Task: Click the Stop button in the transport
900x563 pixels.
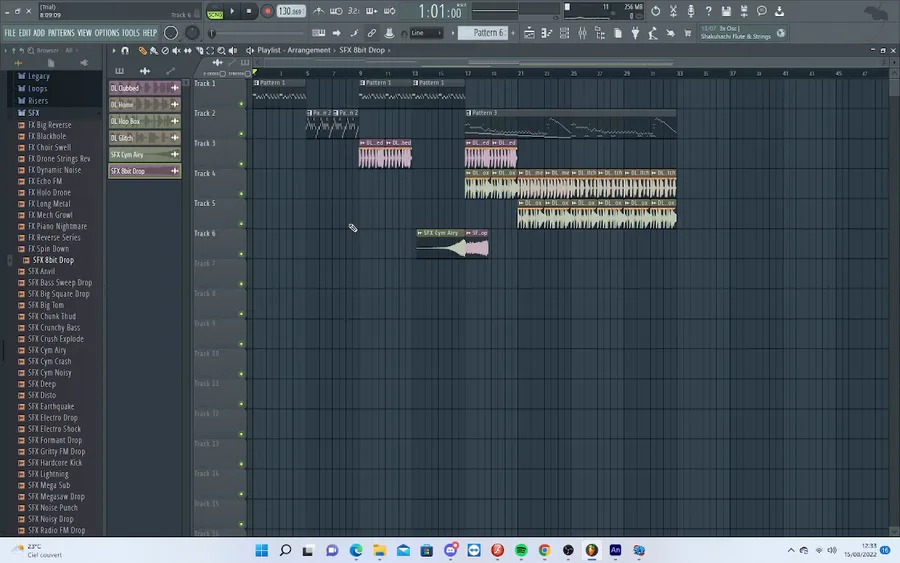Action: tap(249, 11)
